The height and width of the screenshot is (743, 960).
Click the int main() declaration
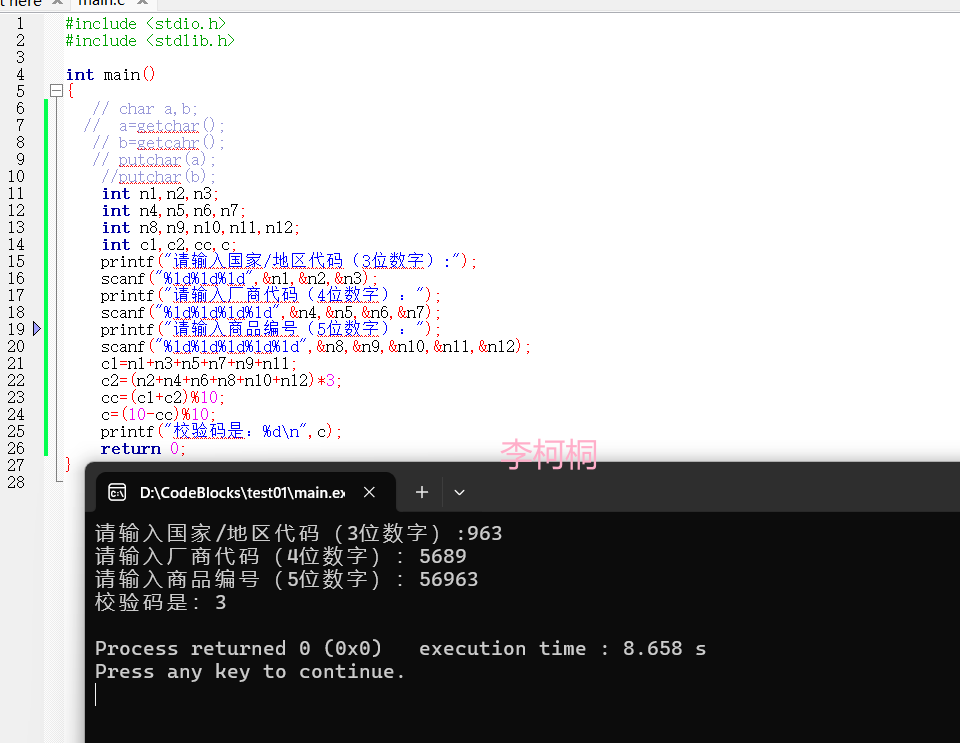110,75
